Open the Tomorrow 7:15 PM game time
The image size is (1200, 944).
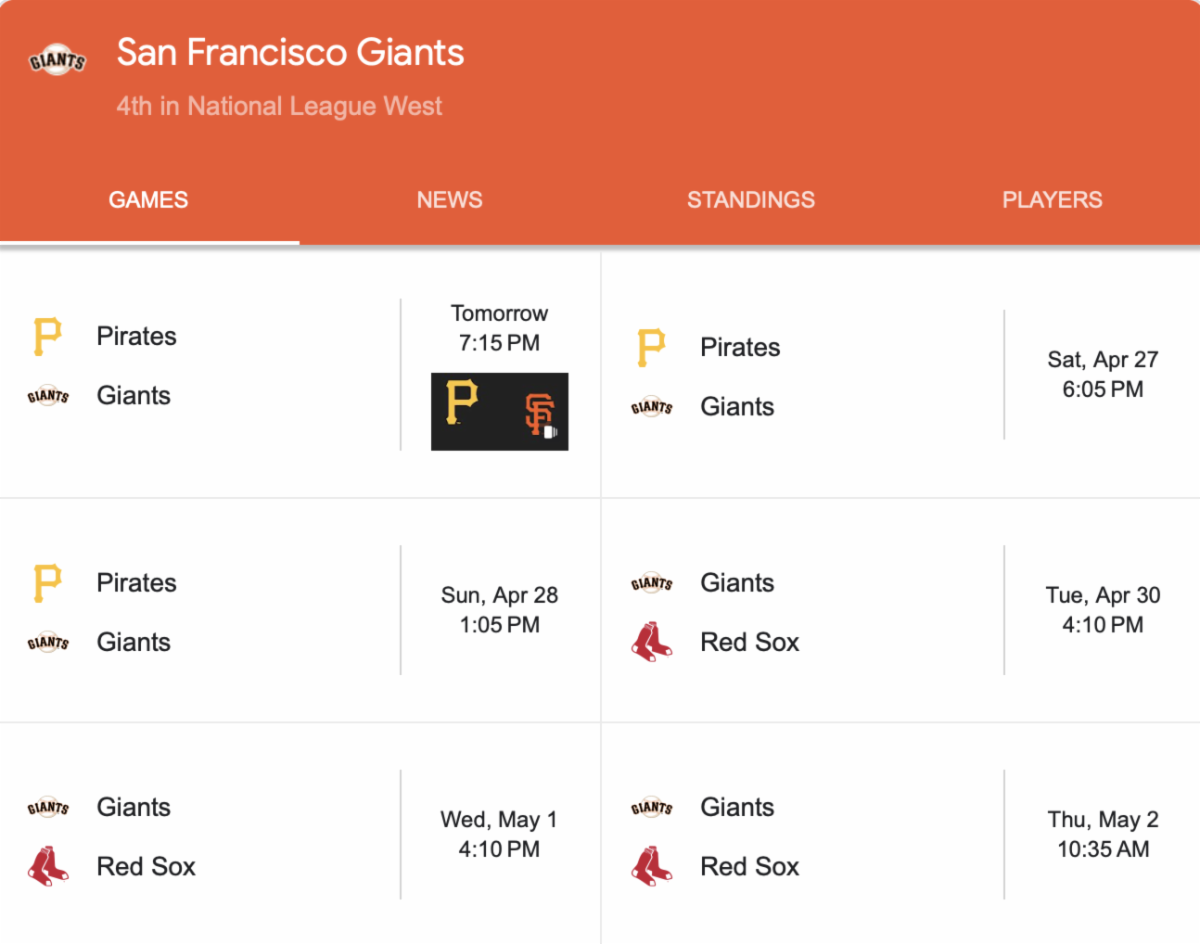(x=499, y=328)
